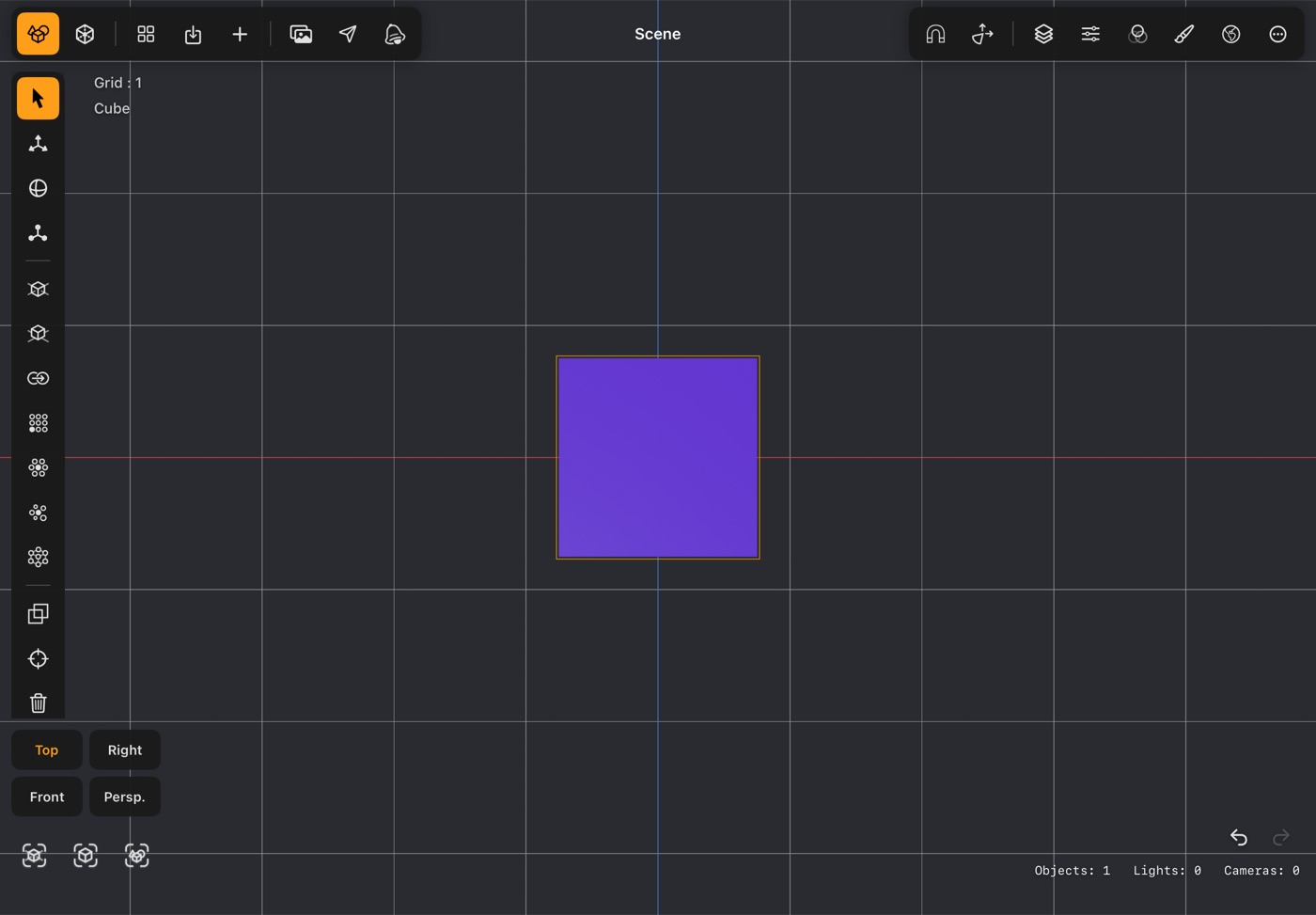This screenshot has width=1316, height=915.
Task: Select the paintbrush icon
Action: point(1184,34)
